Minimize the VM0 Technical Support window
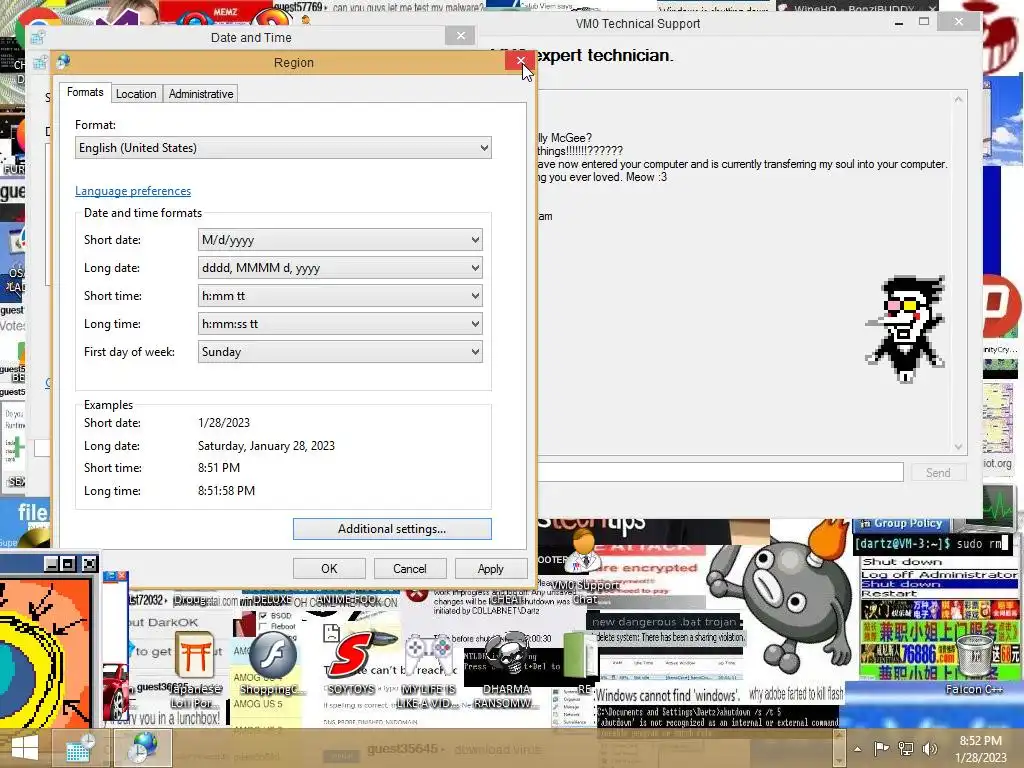This screenshot has width=1024, height=768. click(x=899, y=22)
